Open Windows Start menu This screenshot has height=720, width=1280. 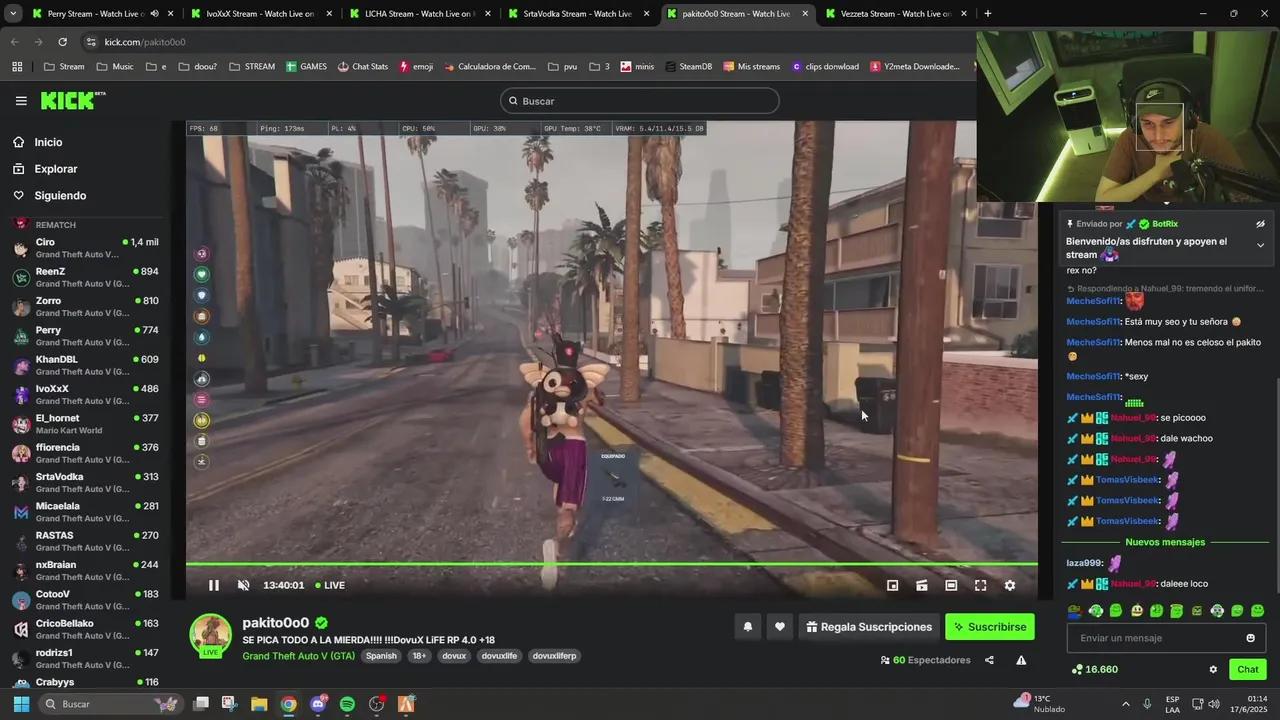click(x=21, y=704)
